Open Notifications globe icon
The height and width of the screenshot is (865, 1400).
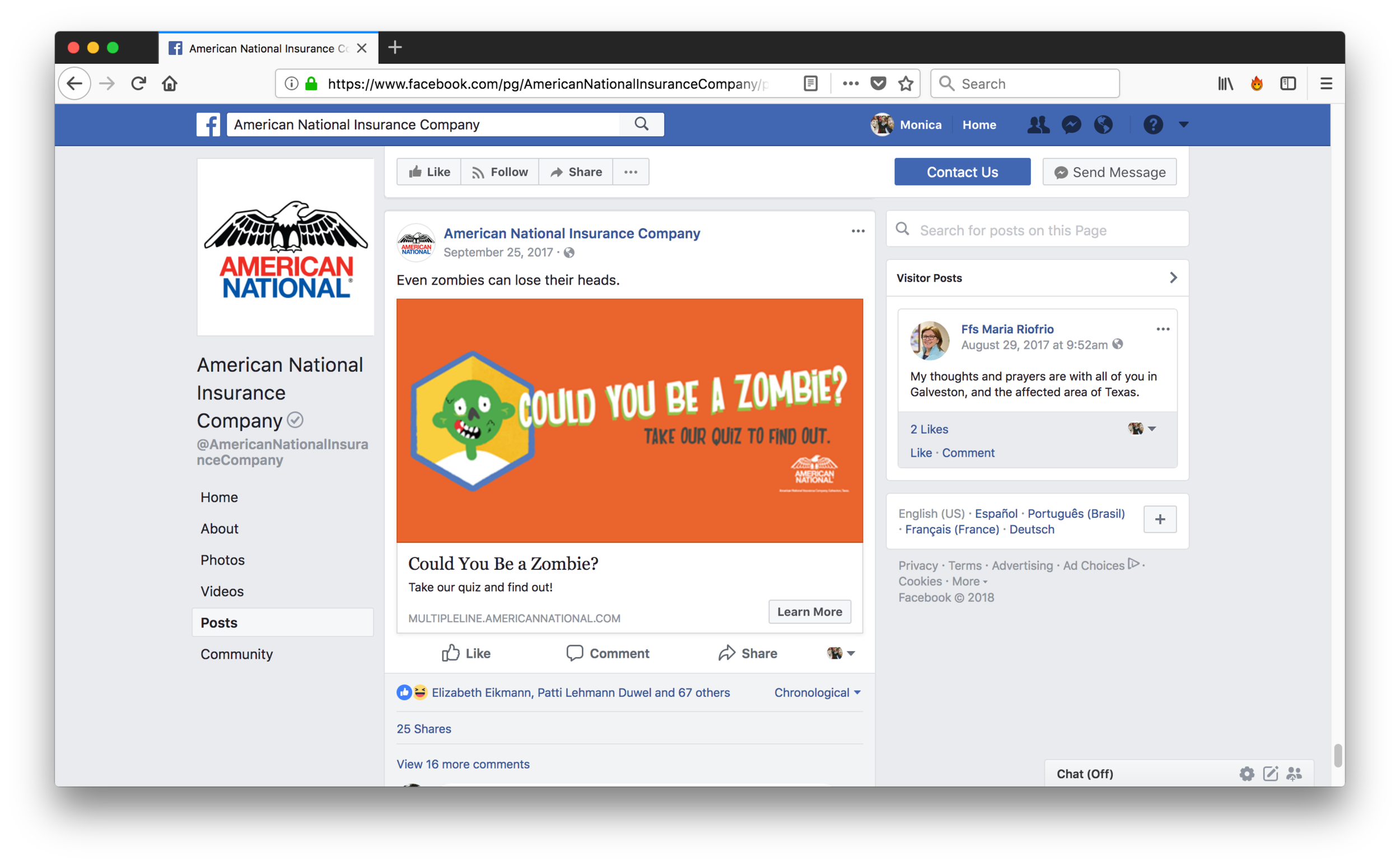[x=1103, y=124]
